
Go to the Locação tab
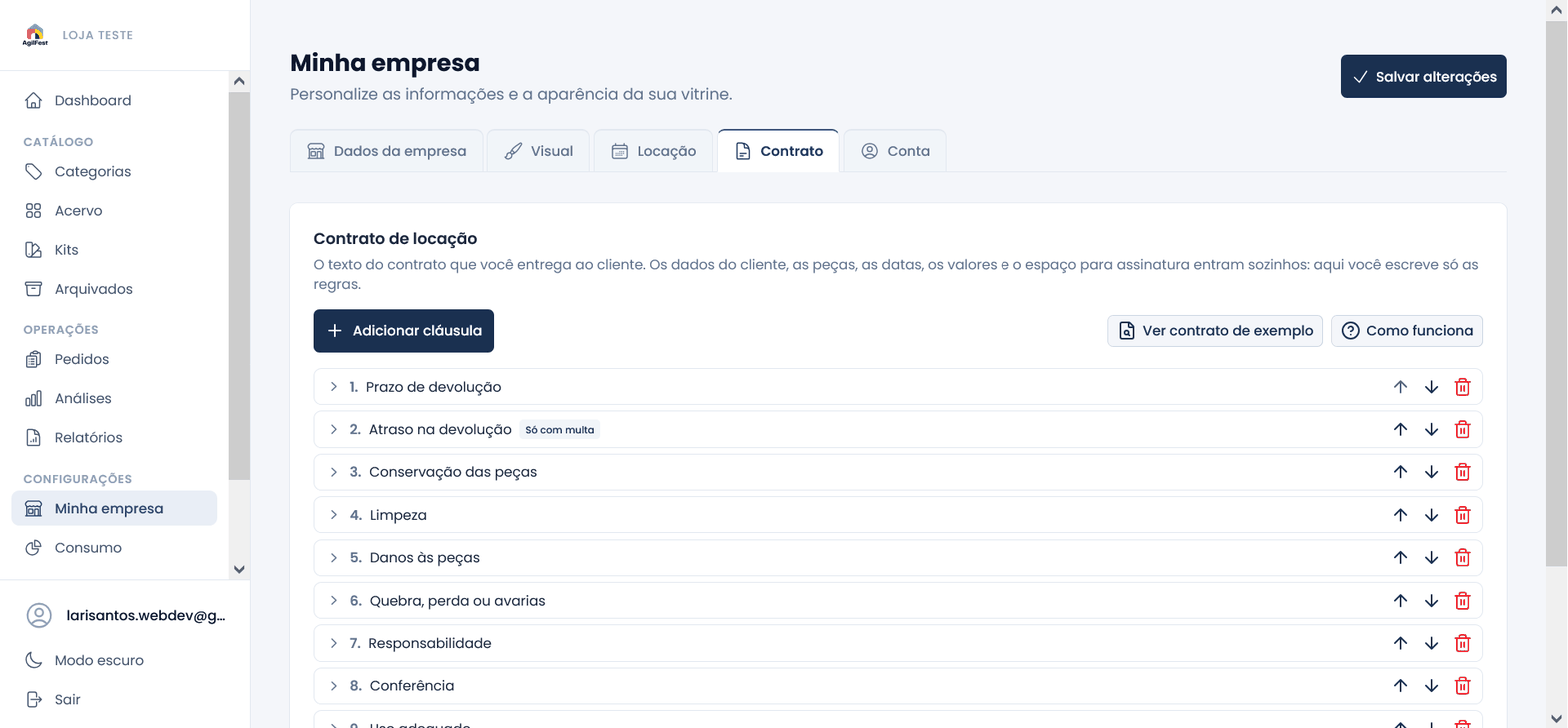click(654, 151)
